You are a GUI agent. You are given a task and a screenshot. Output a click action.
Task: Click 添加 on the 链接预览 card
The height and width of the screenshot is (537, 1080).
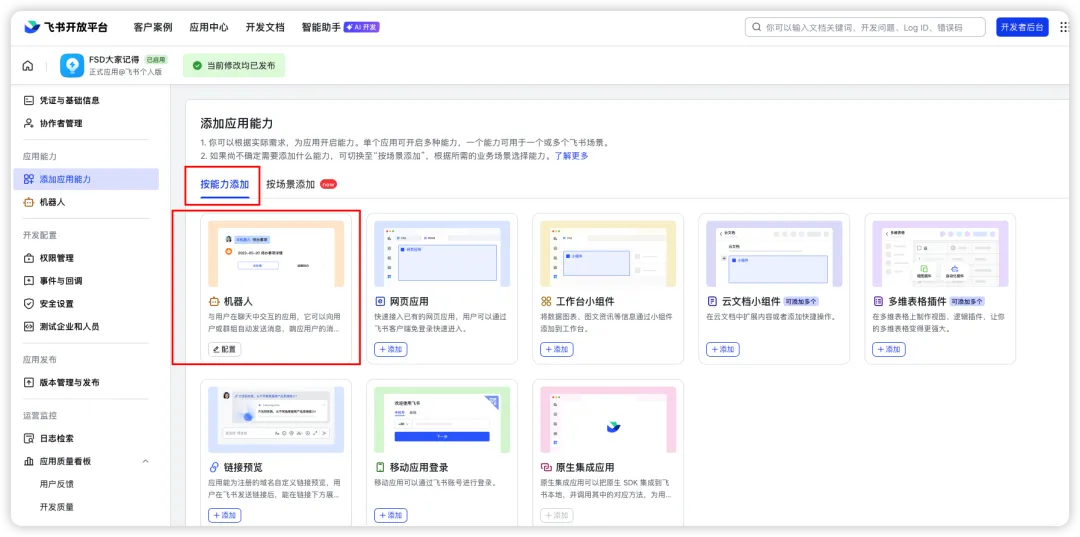coord(225,516)
